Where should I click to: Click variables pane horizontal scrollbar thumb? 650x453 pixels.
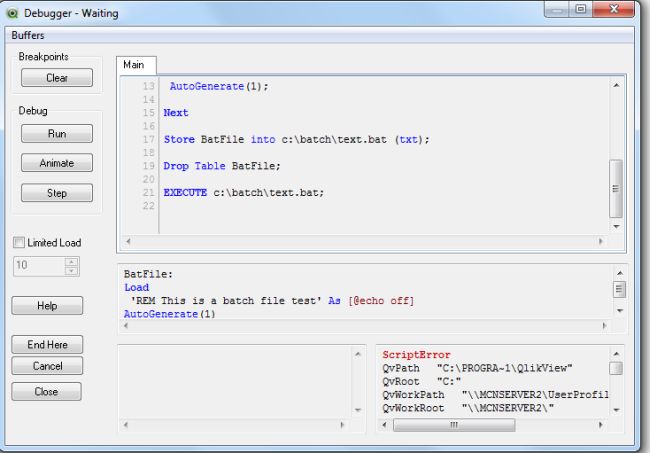click(454, 425)
